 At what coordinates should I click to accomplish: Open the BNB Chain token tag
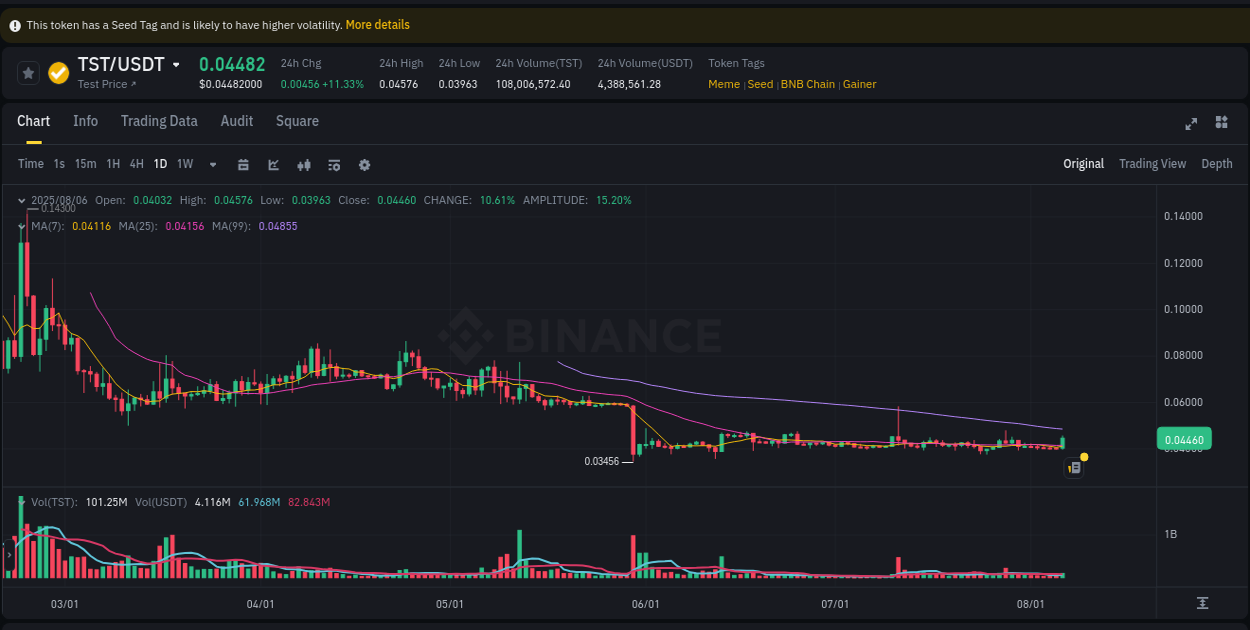[x=808, y=84]
